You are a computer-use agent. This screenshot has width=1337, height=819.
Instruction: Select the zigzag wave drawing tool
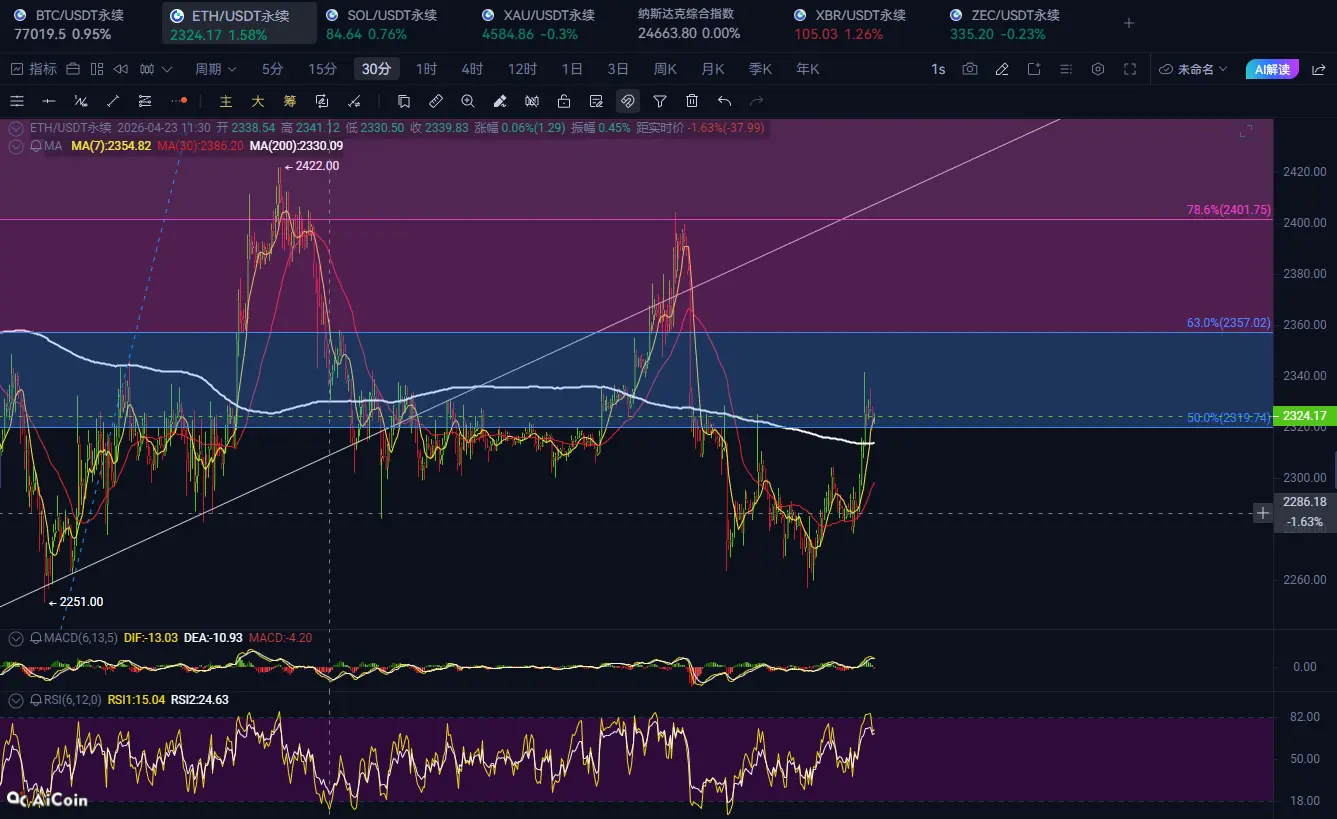coord(81,101)
